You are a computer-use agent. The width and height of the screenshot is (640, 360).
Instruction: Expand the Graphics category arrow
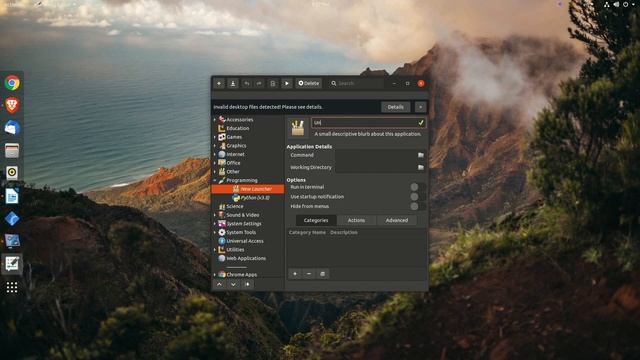pyautogui.click(x=215, y=146)
